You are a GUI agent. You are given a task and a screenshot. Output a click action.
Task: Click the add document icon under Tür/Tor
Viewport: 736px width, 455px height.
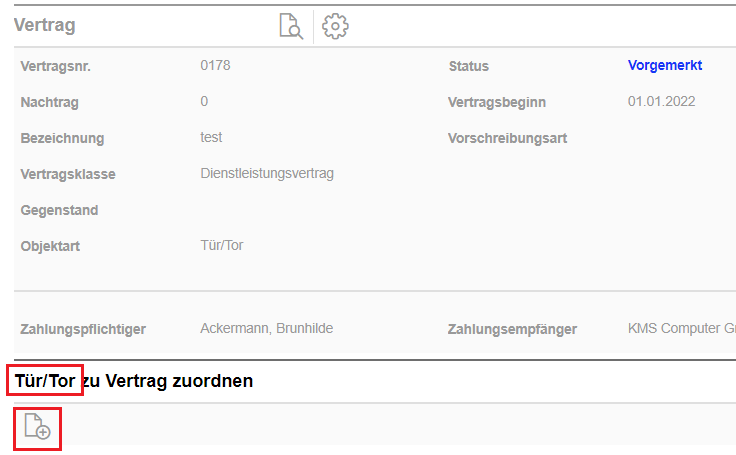point(38,426)
